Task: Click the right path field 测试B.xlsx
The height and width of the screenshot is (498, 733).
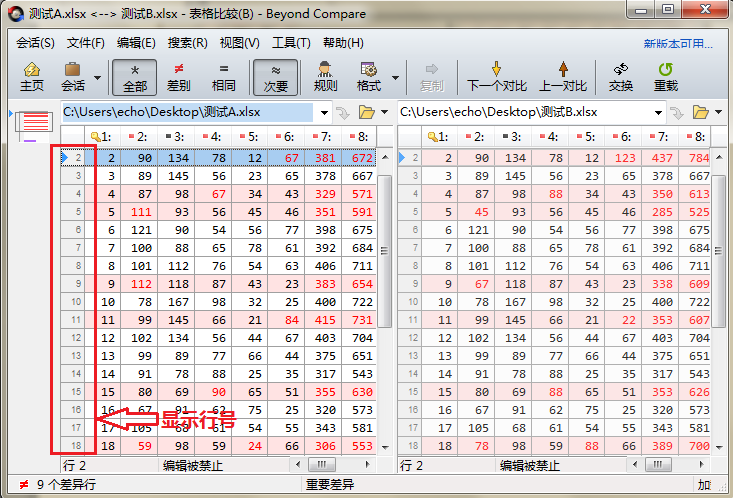Action: coord(524,112)
